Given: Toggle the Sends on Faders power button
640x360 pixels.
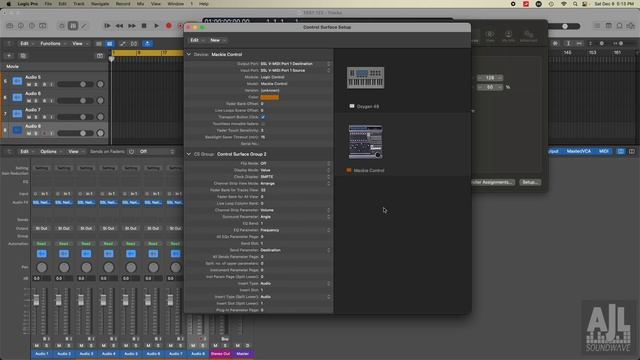Looking at the screenshot, I should pyautogui.click(x=131, y=151).
